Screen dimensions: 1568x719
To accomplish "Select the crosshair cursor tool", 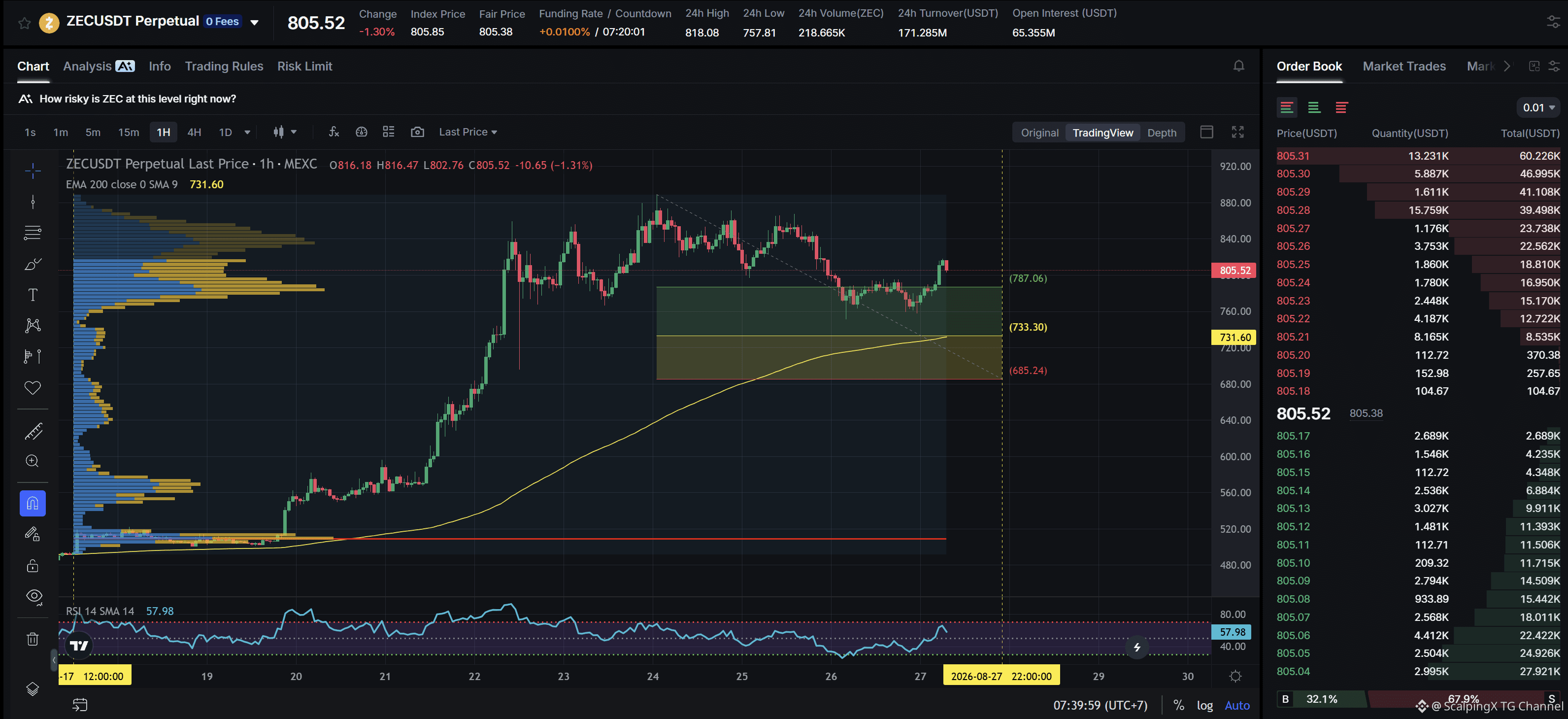I will (x=33, y=171).
